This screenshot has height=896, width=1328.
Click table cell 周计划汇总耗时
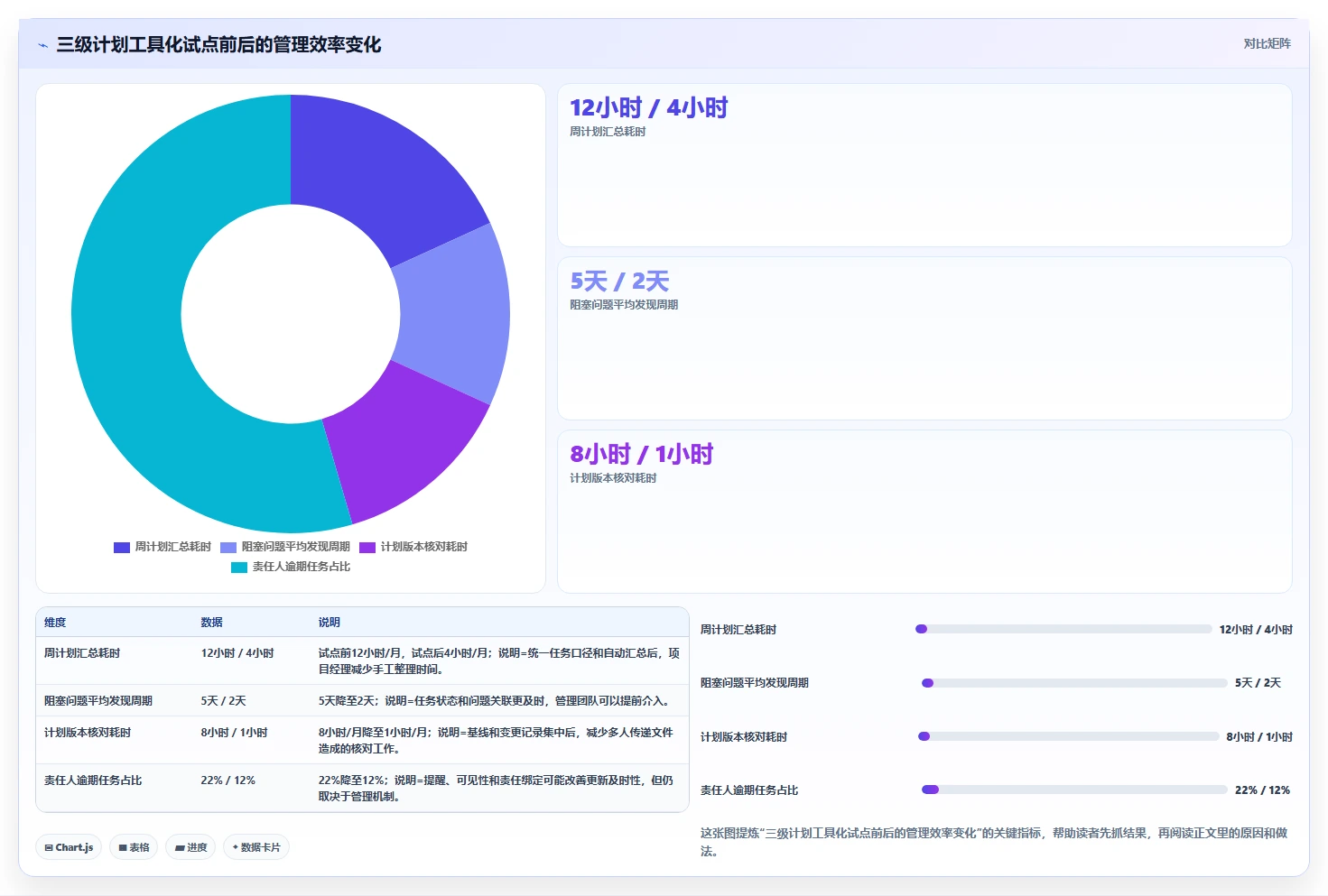(x=82, y=653)
